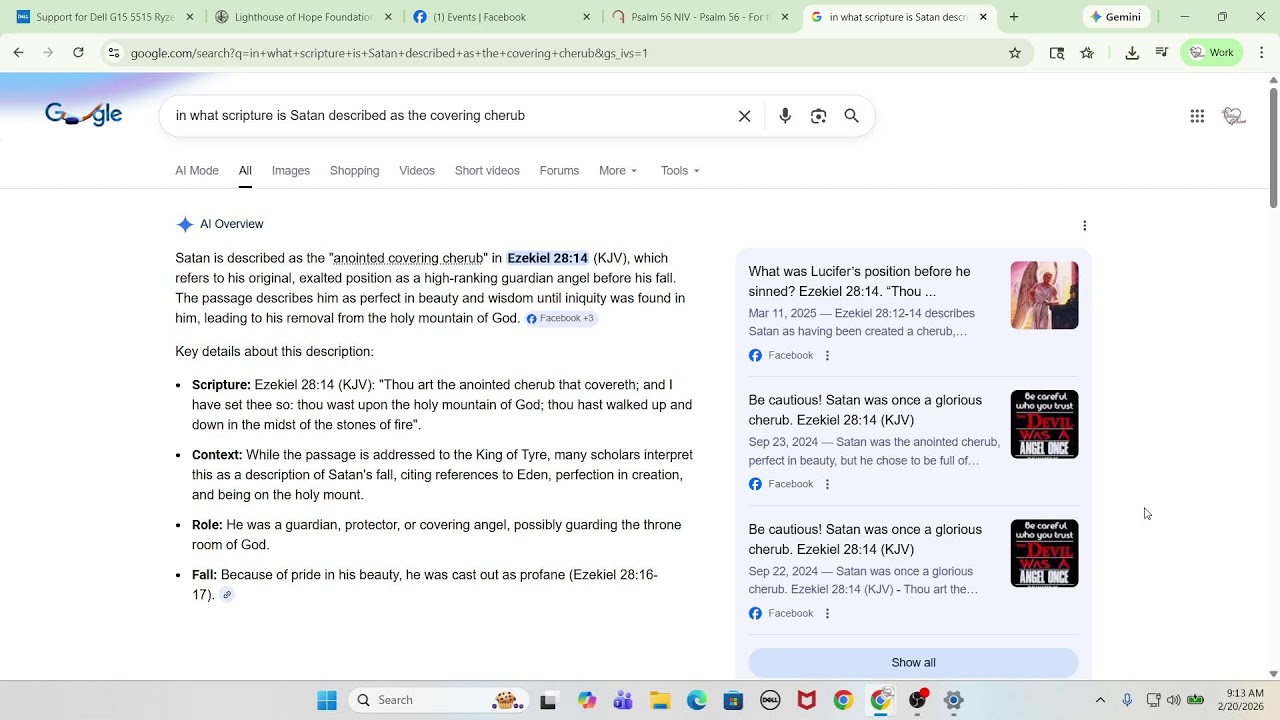The width and height of the screenshot is (1280, 720).
Task: Click the voice search microphone icon
Action: [785, 116]
